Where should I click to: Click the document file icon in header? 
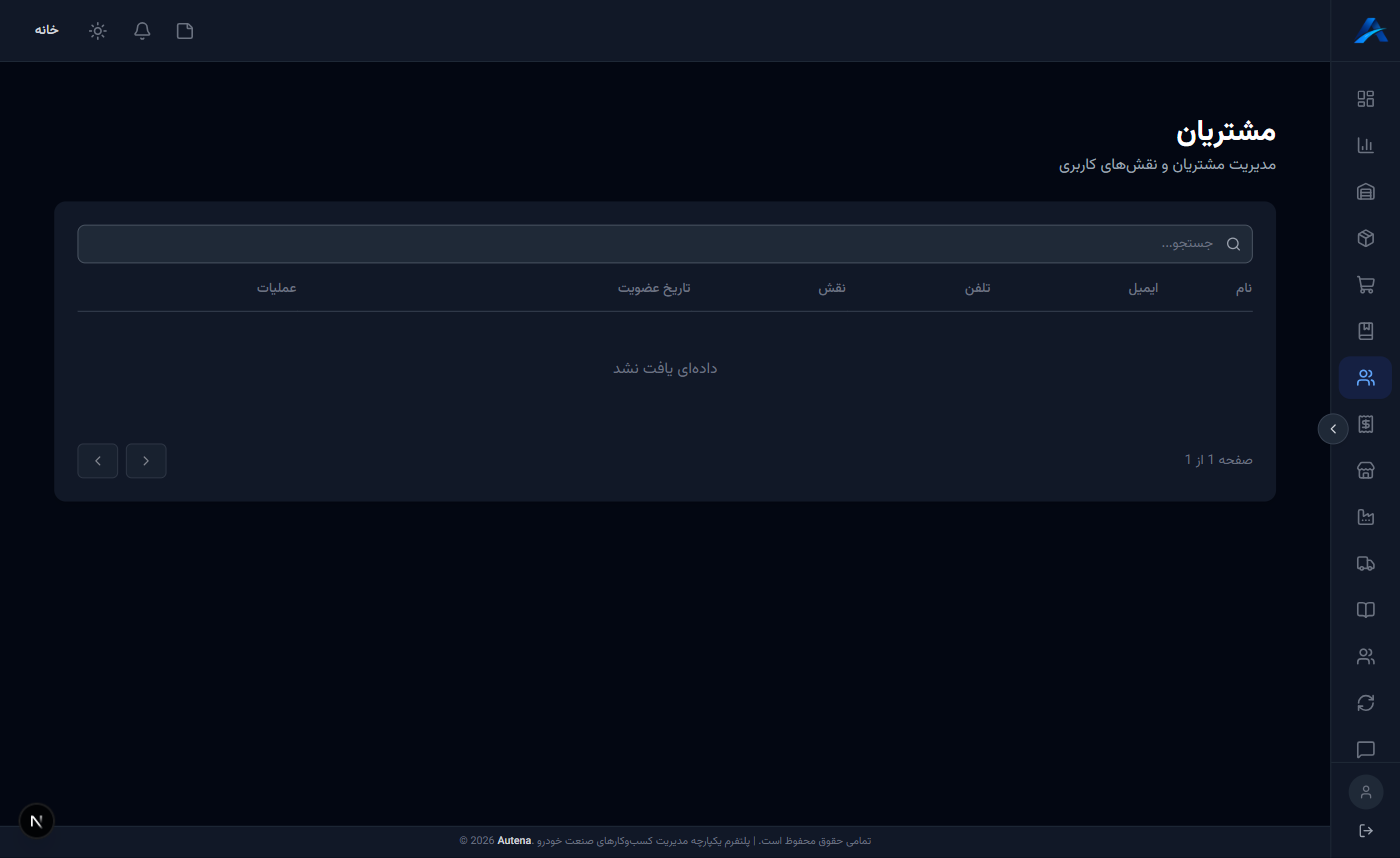coord(185,31)
